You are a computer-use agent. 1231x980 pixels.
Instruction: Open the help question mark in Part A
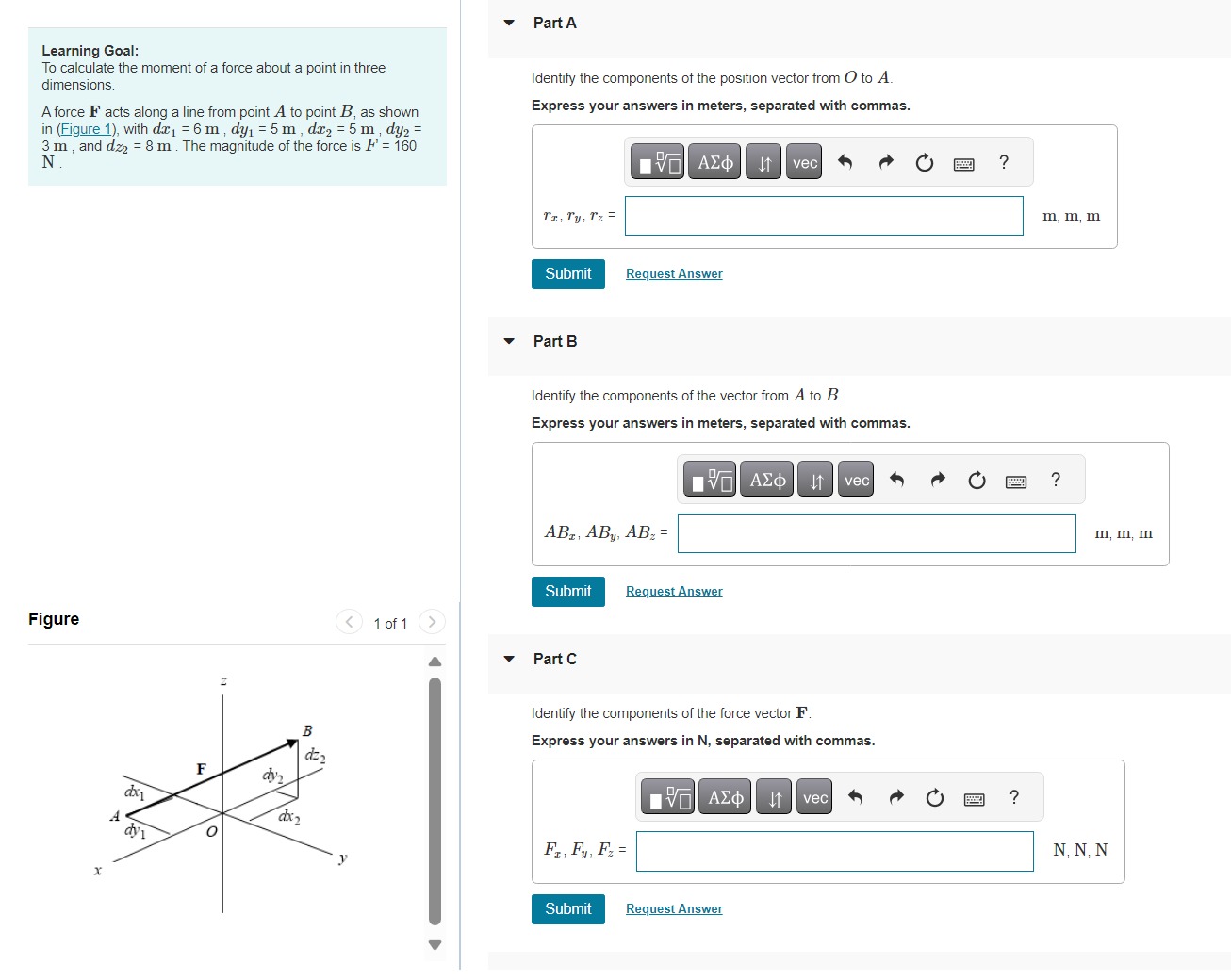click(1004, 162)
